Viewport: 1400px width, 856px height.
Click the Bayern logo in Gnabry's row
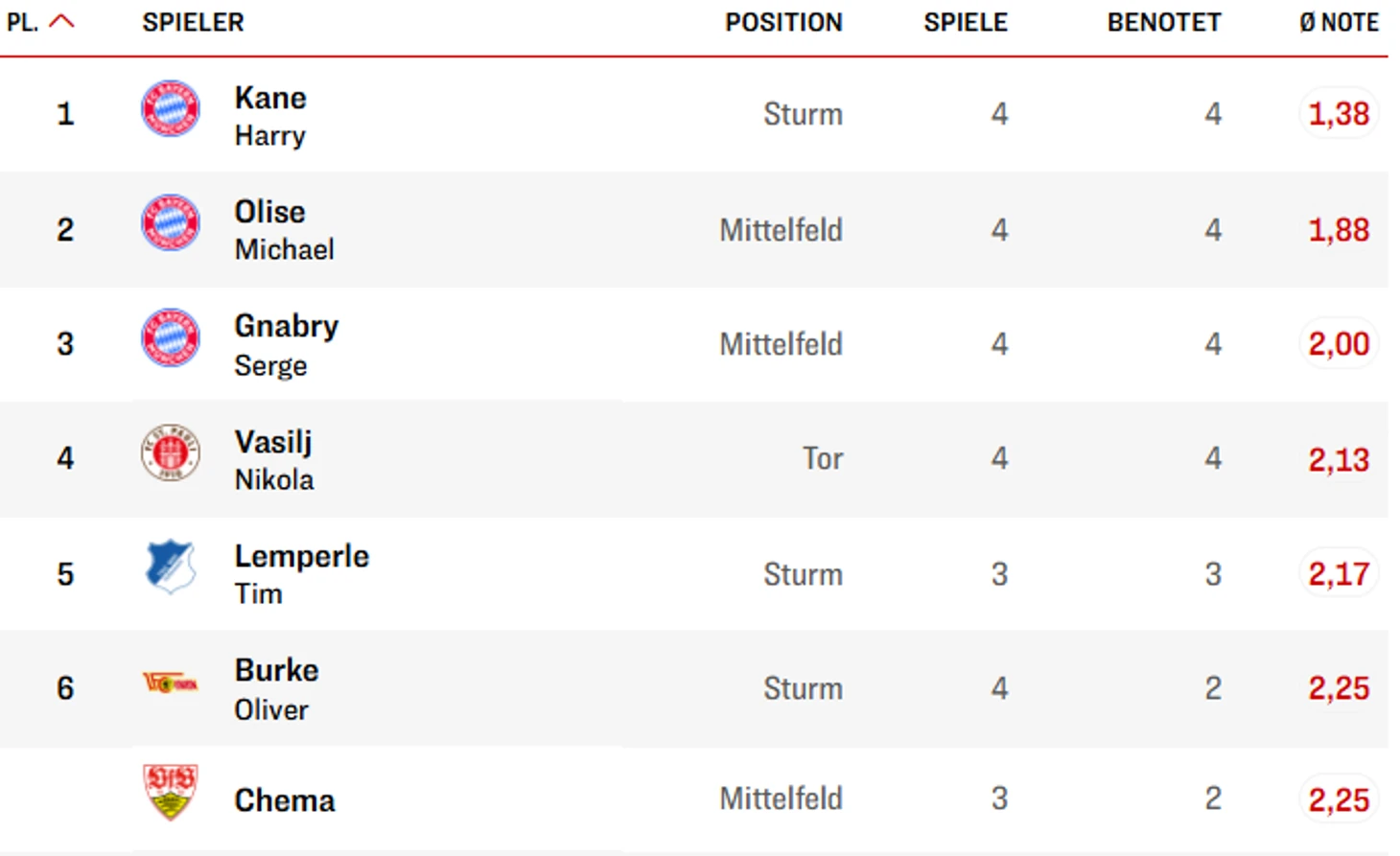click(171, 337)
